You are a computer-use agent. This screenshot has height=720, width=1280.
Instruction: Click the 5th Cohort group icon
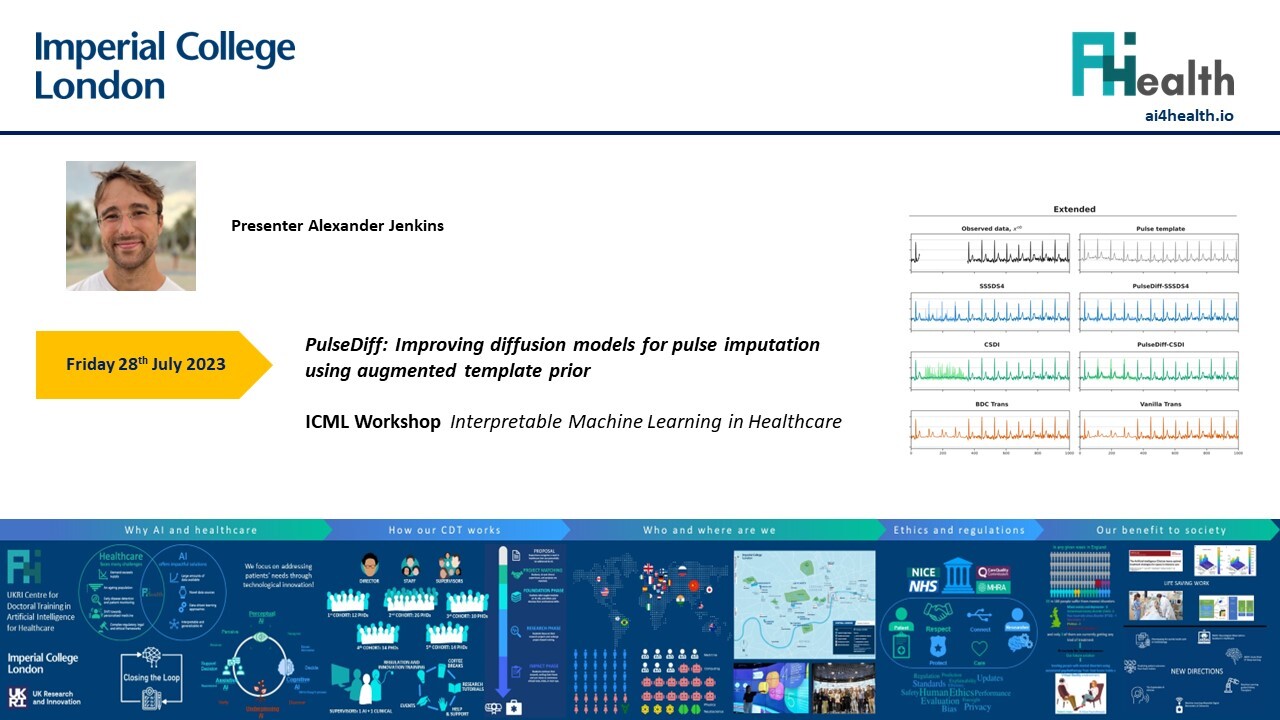tap(447, 633)
